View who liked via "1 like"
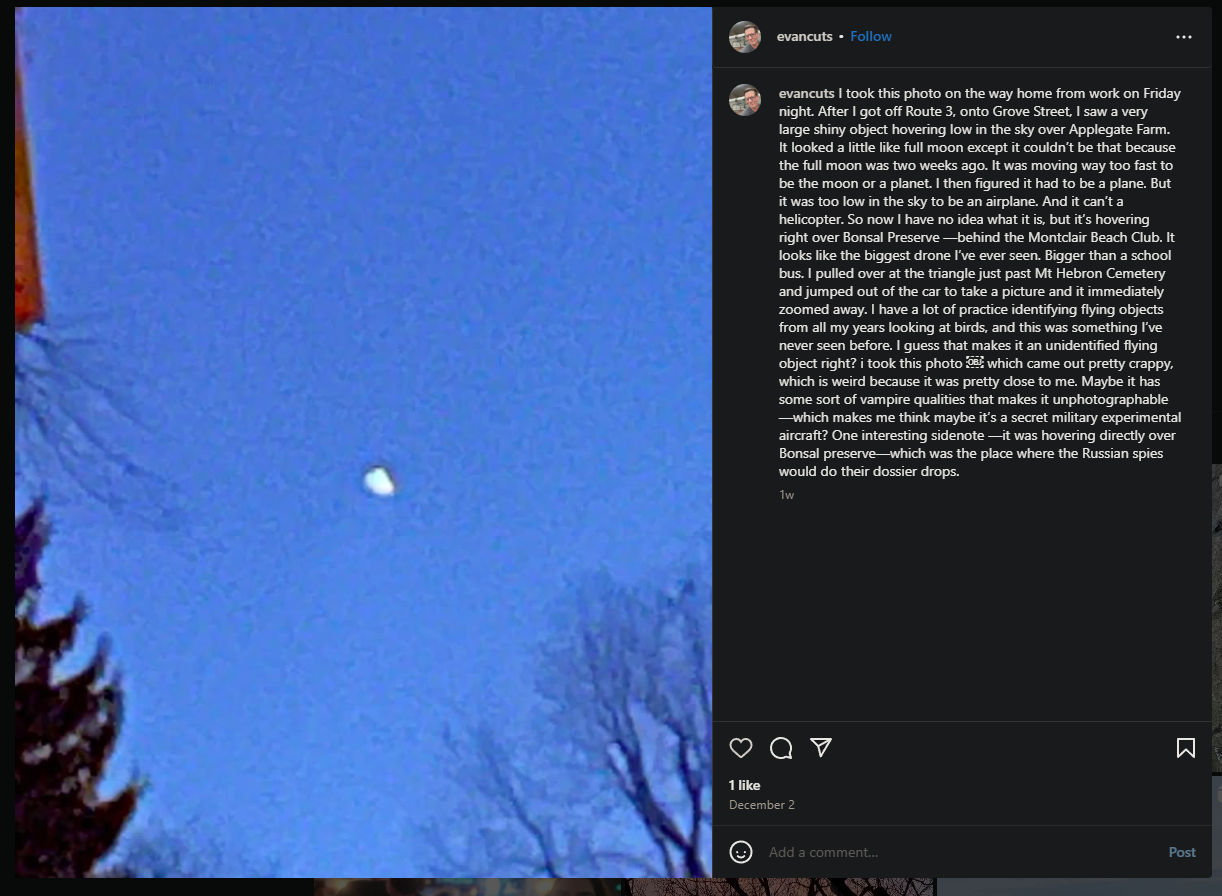The width and height of the screenshot is (1222, 896). pos(744,785)
